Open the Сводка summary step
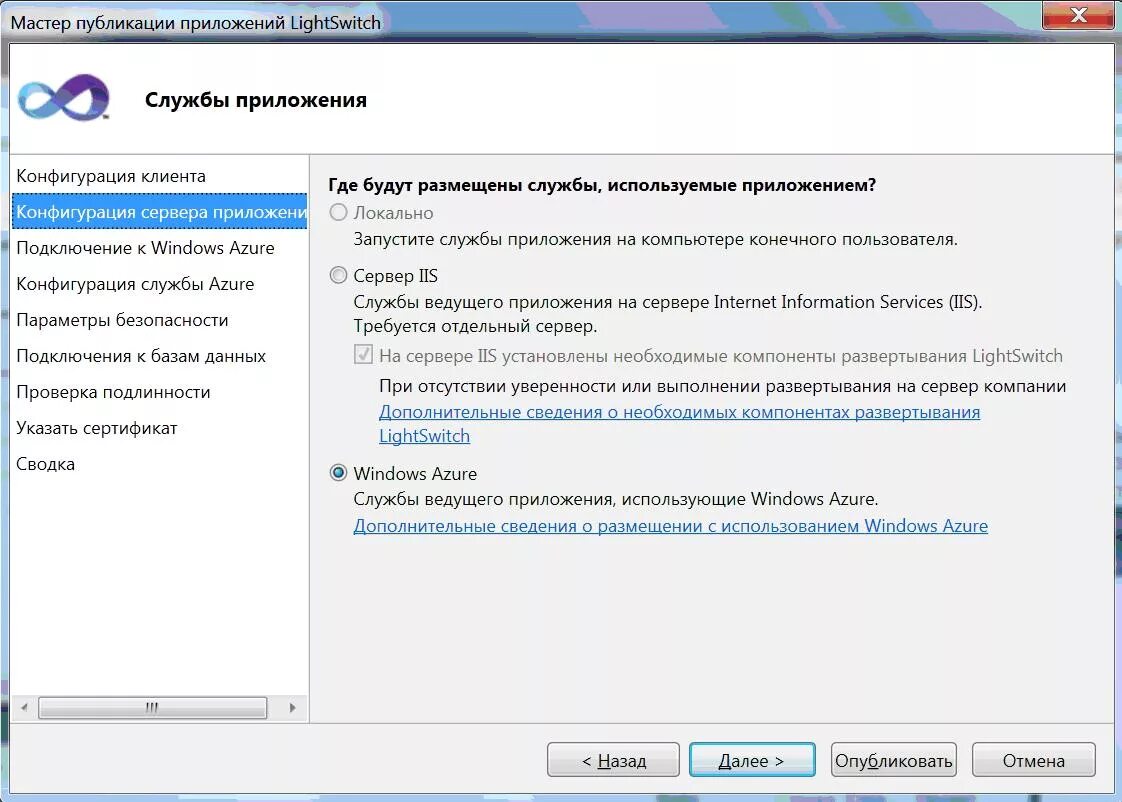The height and width of the screenshot is (802, 1122). click(45, 464)
